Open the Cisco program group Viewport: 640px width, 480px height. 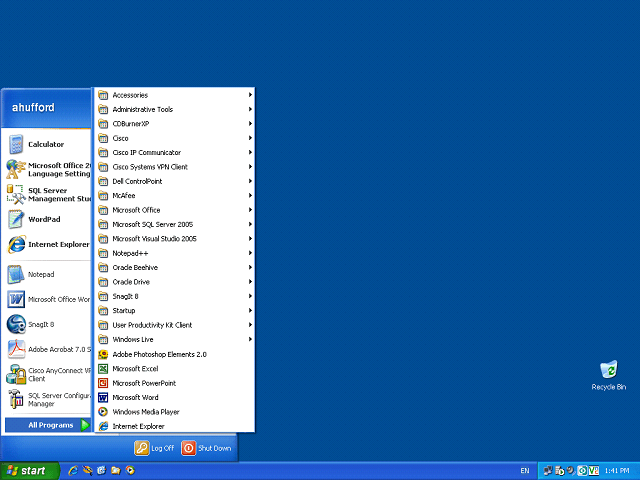(175, 138)
